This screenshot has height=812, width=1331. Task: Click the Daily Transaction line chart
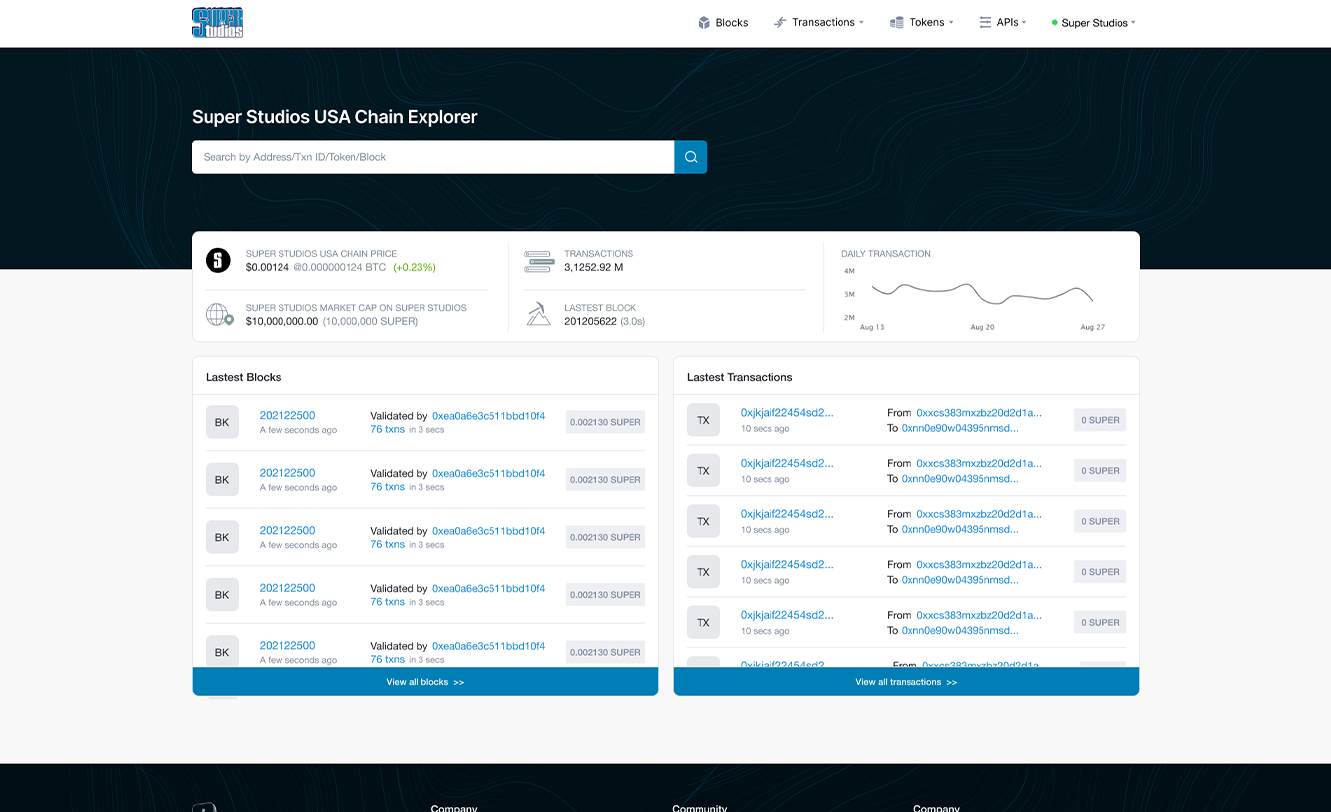[x=981, y=293]
